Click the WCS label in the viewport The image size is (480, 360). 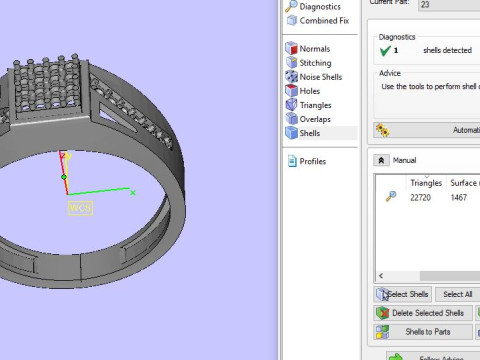(80, 208)
